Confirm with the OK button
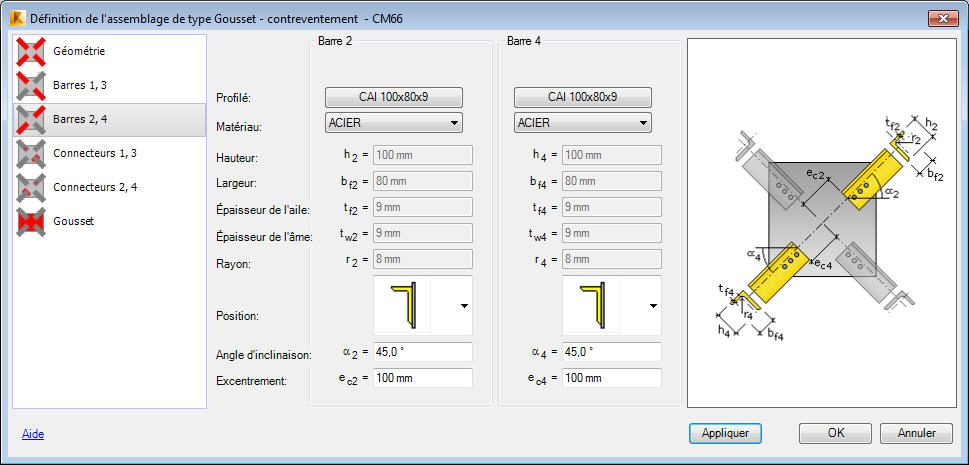 (836, 433)
